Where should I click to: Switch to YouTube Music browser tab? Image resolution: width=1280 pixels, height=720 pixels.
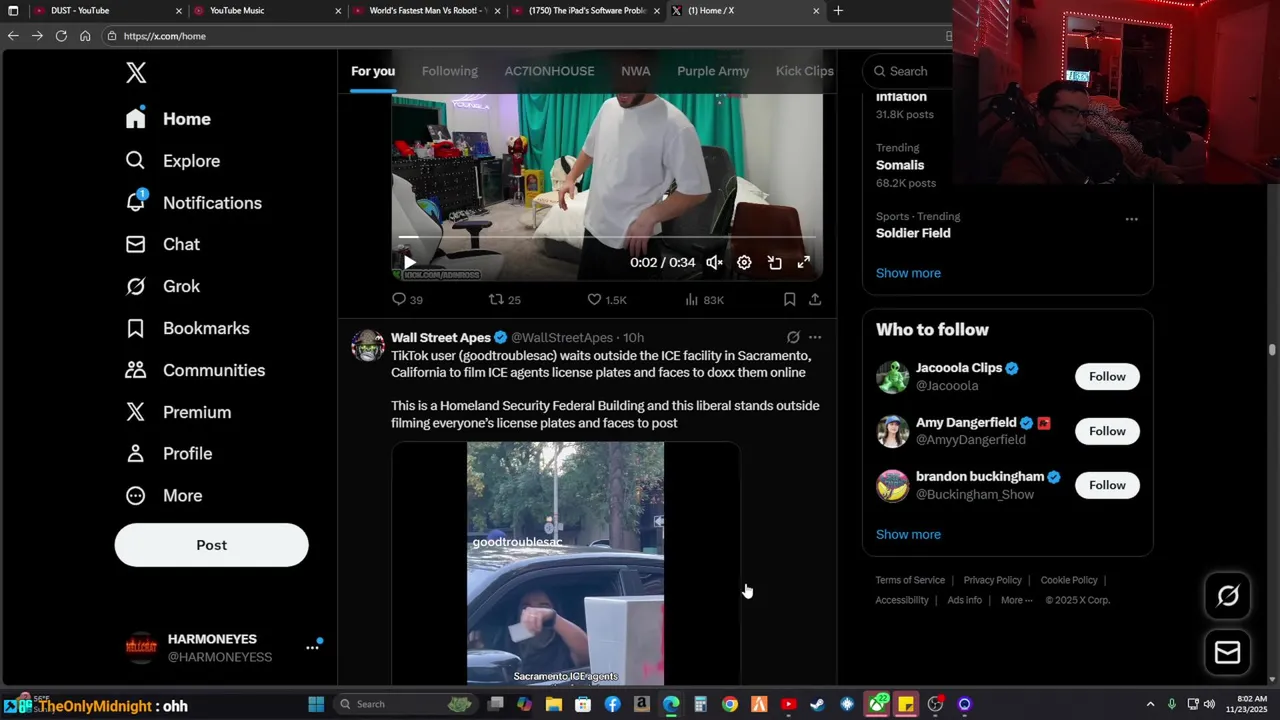[267, 11]
